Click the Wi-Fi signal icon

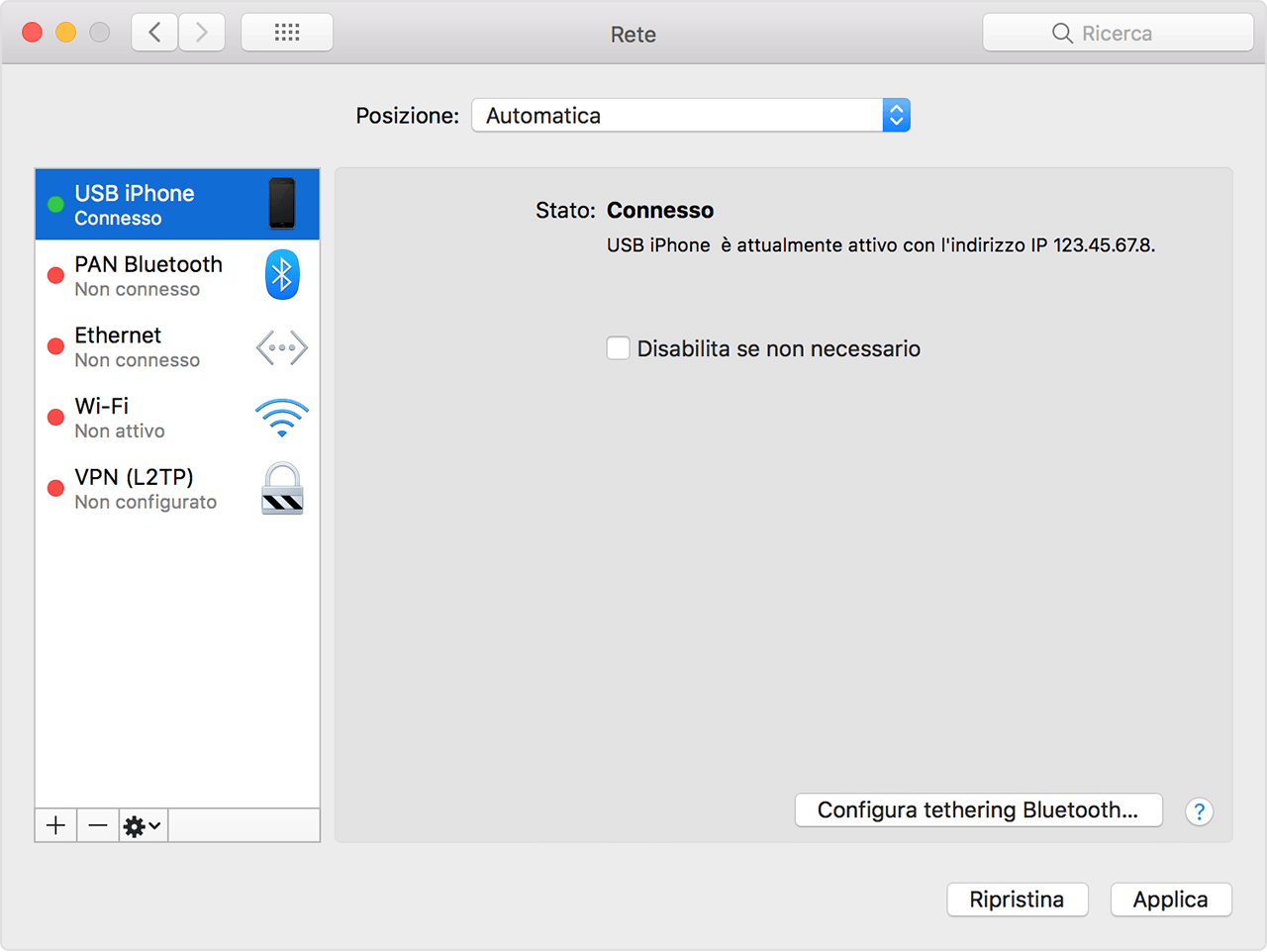tap(282, 418)
